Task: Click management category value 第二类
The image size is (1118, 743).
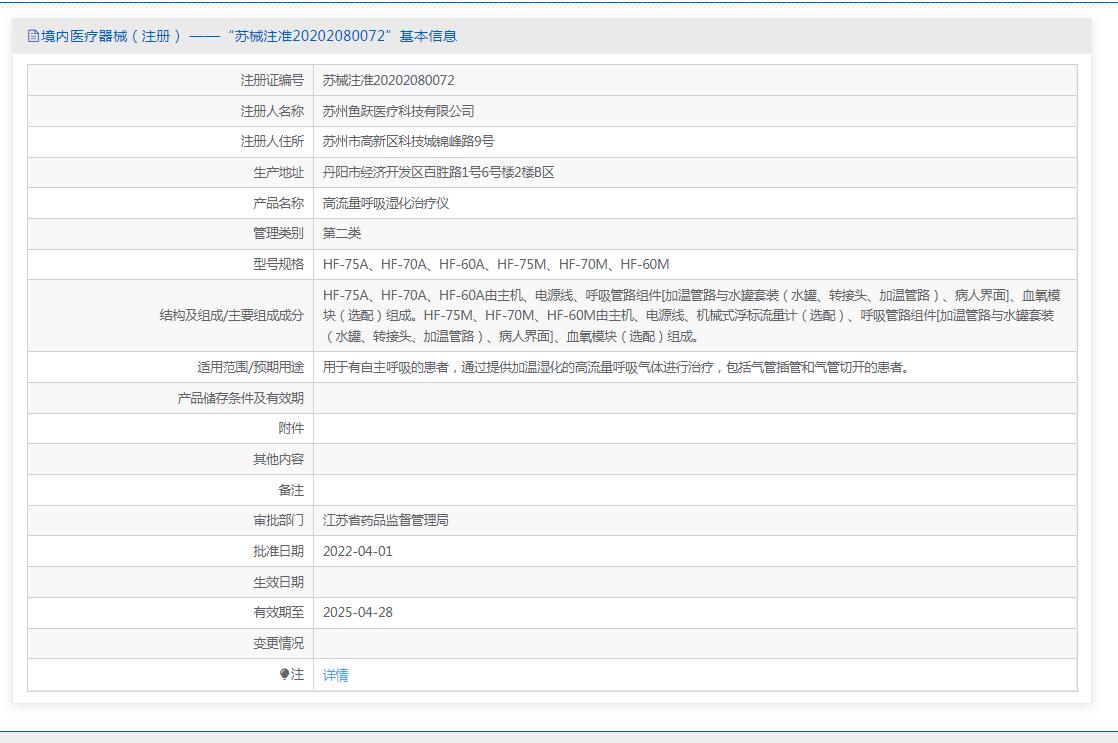Action: 342,233
